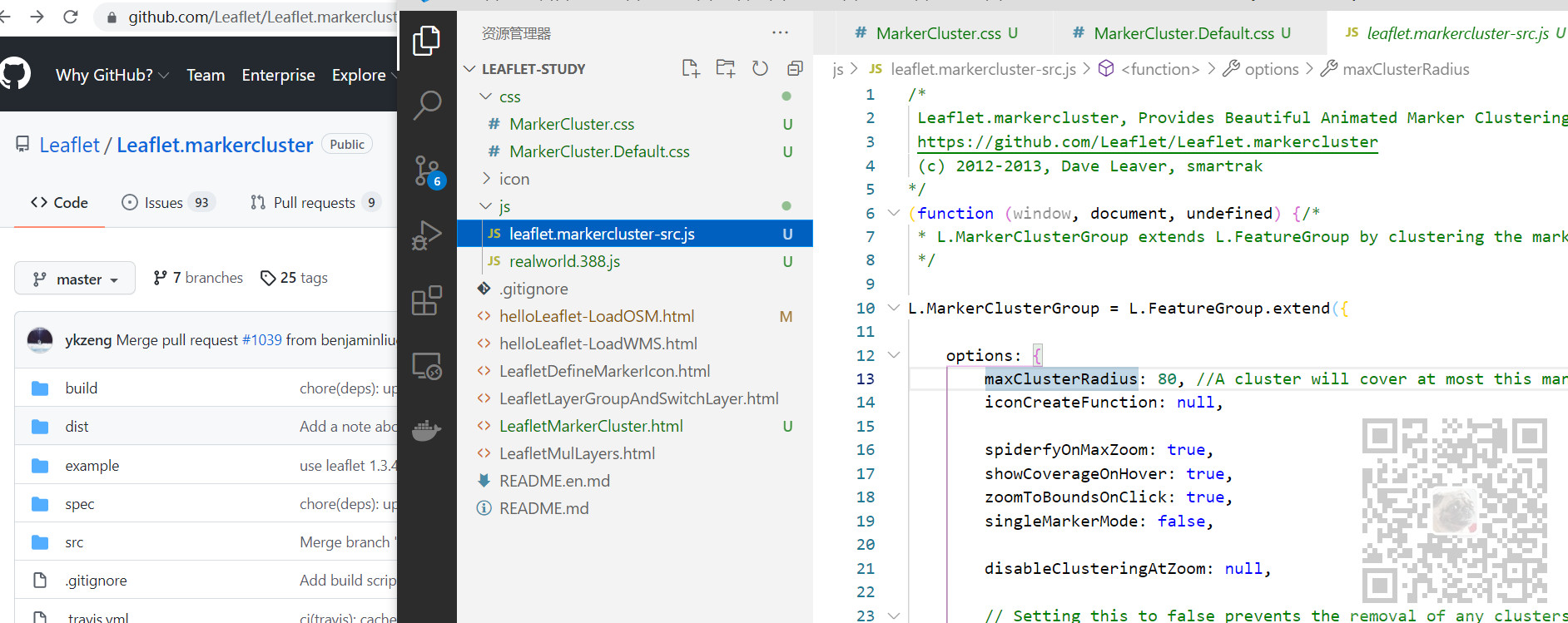The image size is (1568, 623).
Task: Click New Folder icon in explorer header
Action: 726,68
